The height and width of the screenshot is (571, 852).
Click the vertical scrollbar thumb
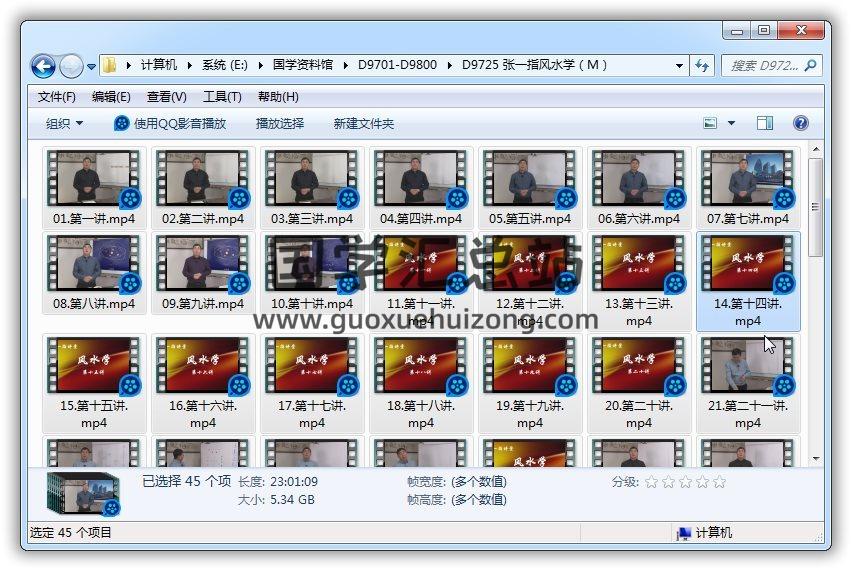point(816,207)
